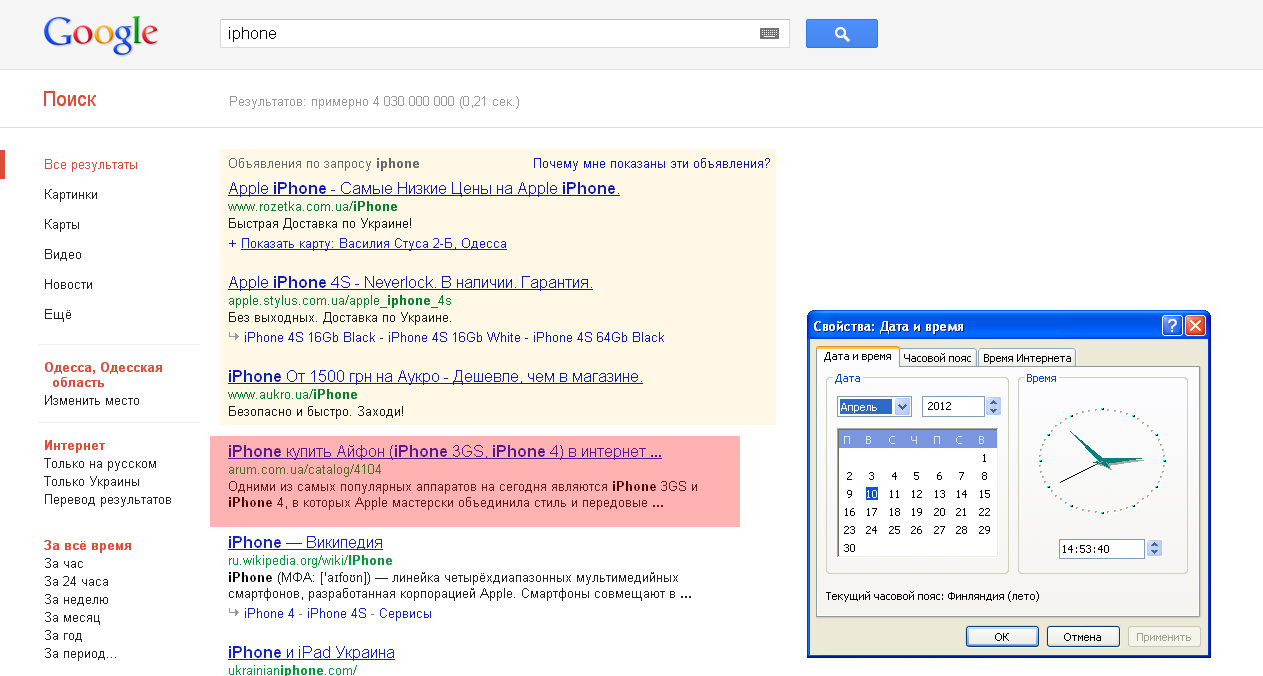
Task: Select day 1 in the calendar
Action: (x=985, y=458)
